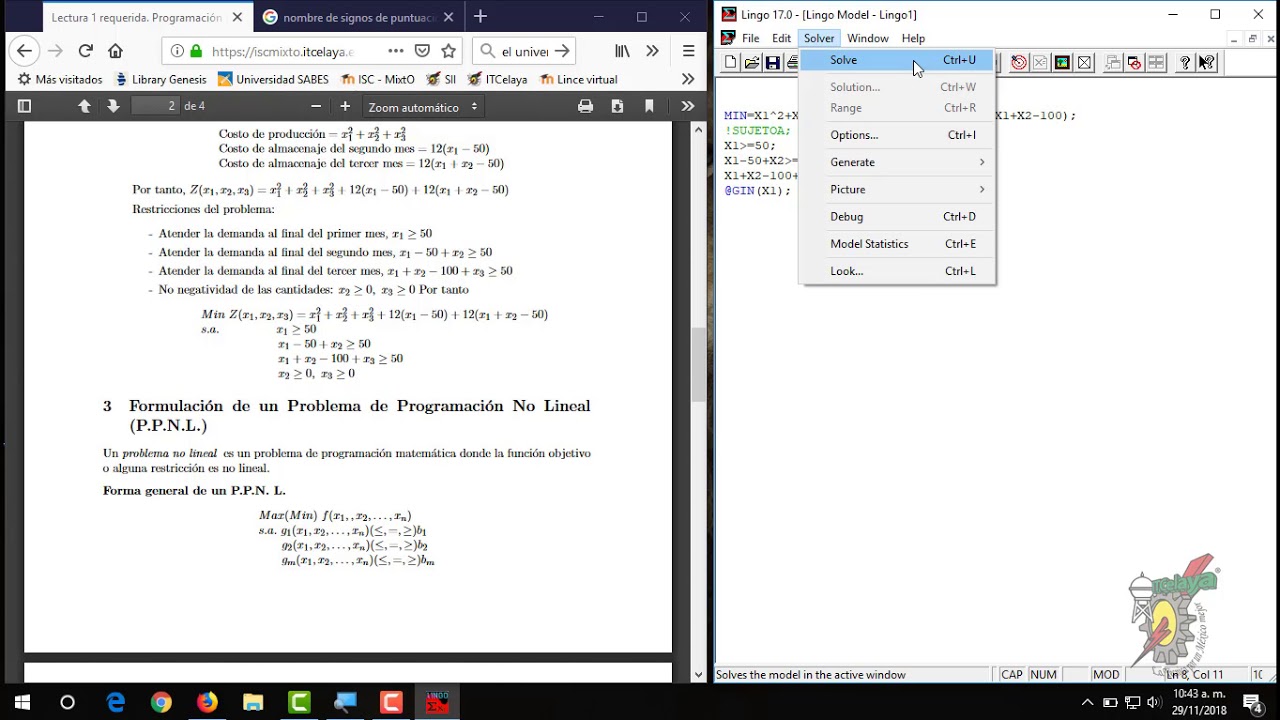
Task: Click the context help pointer icon in Lingo
Action: pos(1207,63)
